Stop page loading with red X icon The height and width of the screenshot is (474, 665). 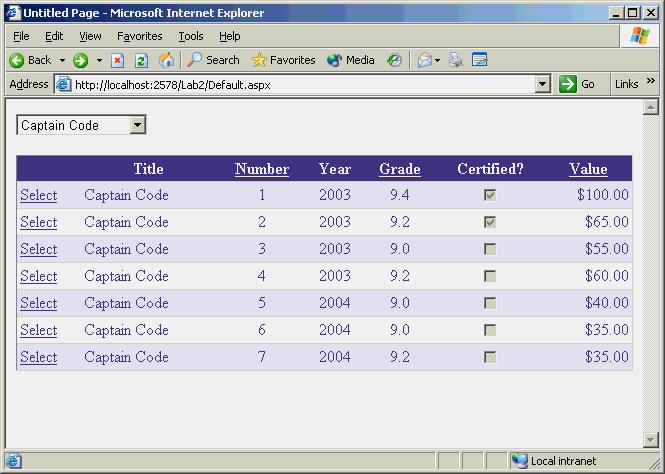(117, 61)
